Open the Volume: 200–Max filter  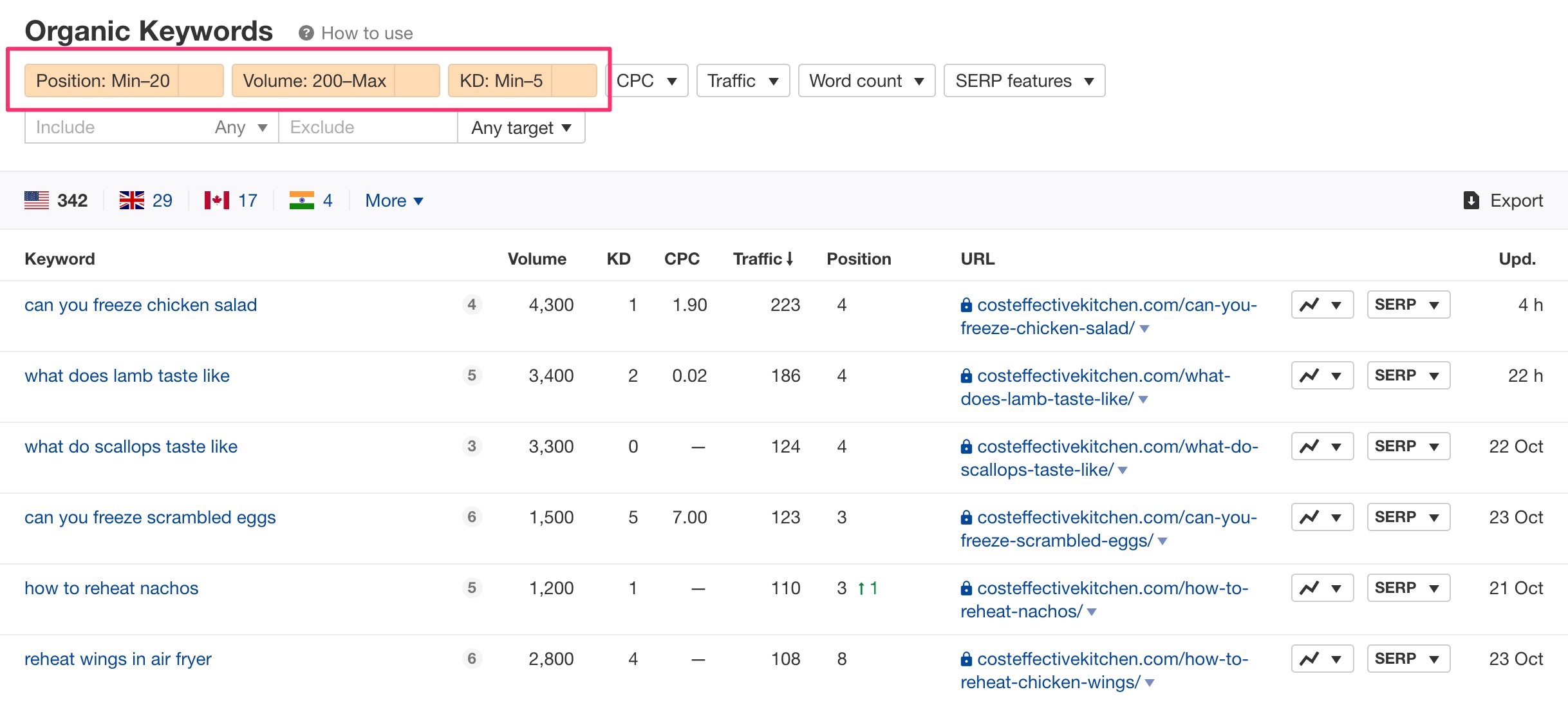[x=335, y=80]
